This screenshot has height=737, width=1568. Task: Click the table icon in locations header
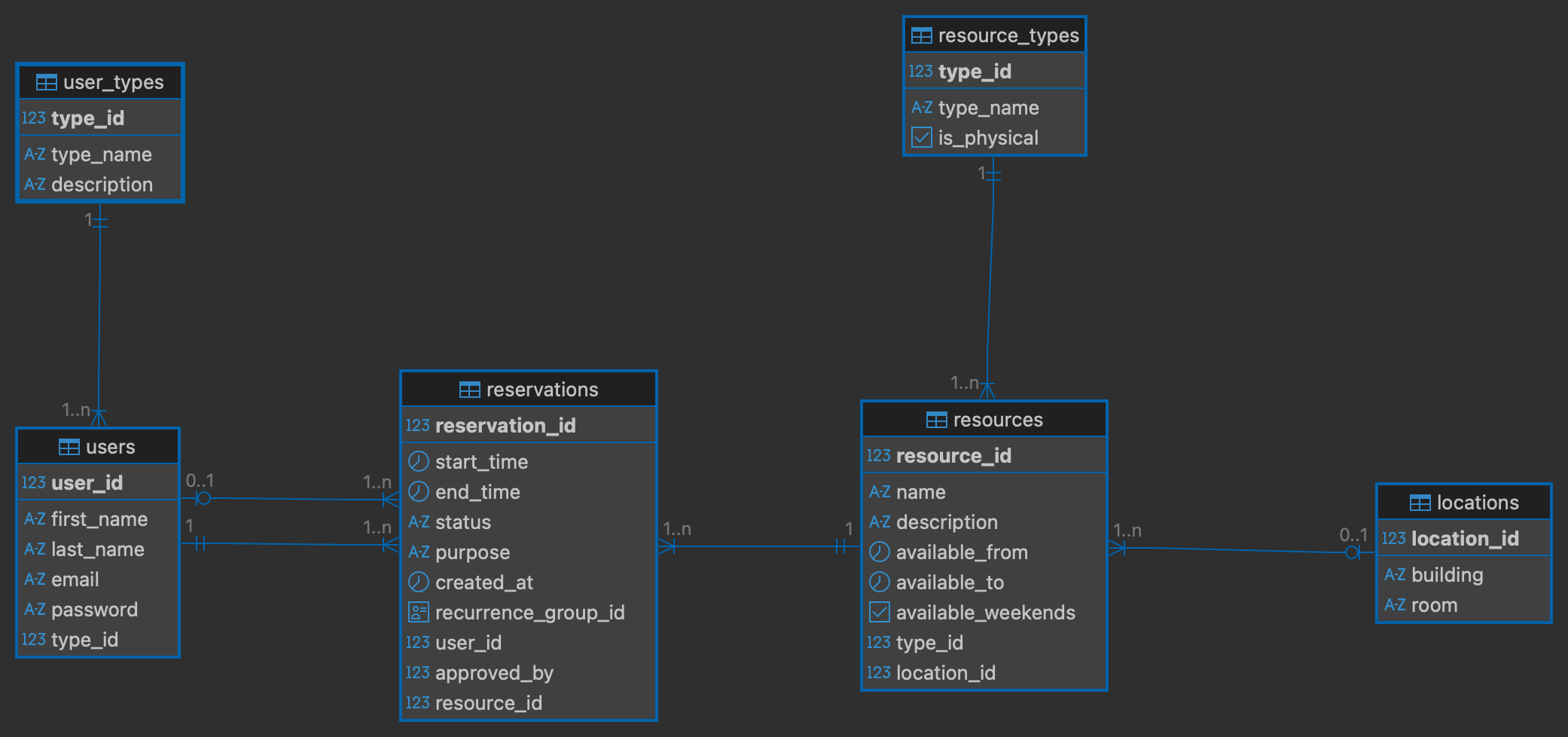coord(1420,503)
